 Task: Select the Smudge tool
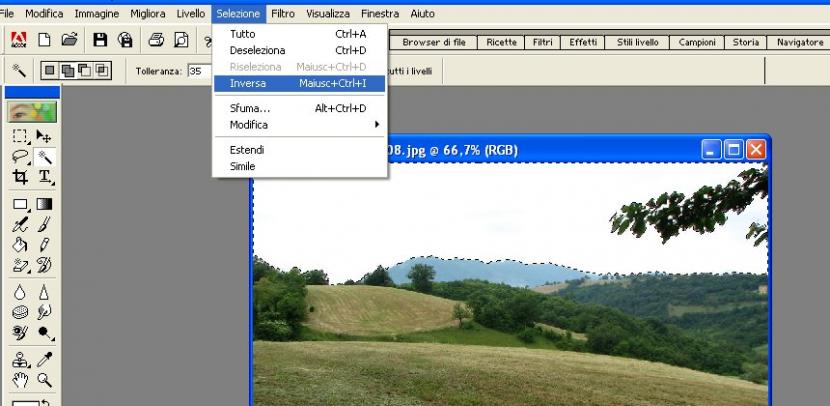click(44, 312)
